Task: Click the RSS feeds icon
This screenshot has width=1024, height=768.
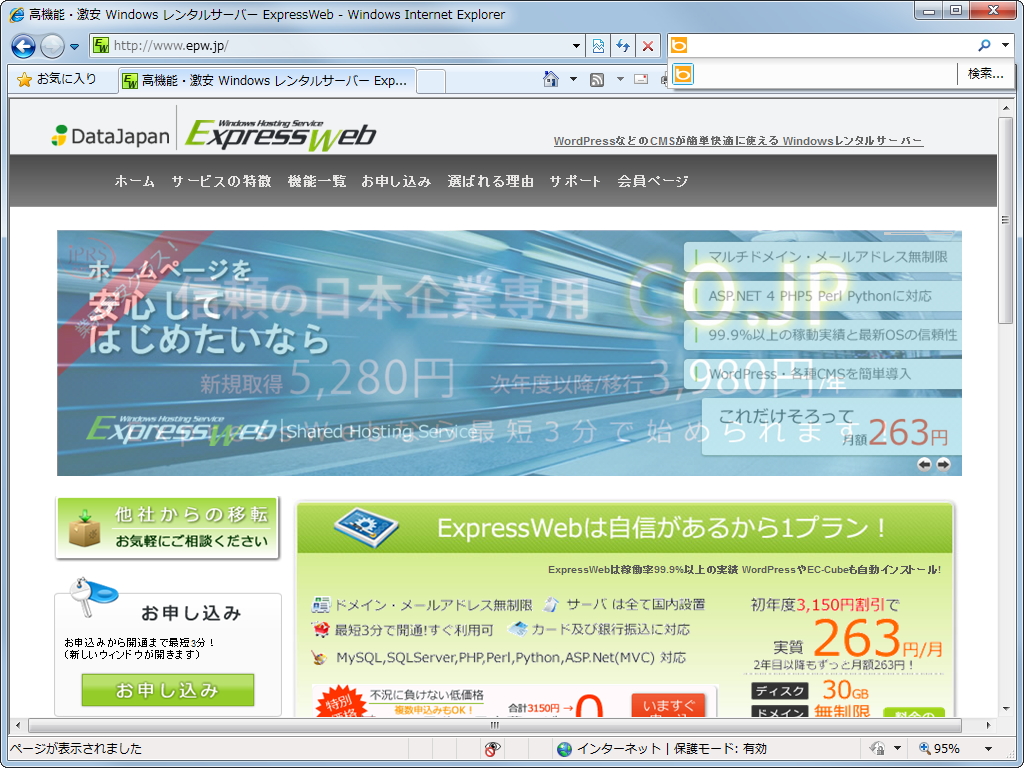Action: click(x=597, y=78)
